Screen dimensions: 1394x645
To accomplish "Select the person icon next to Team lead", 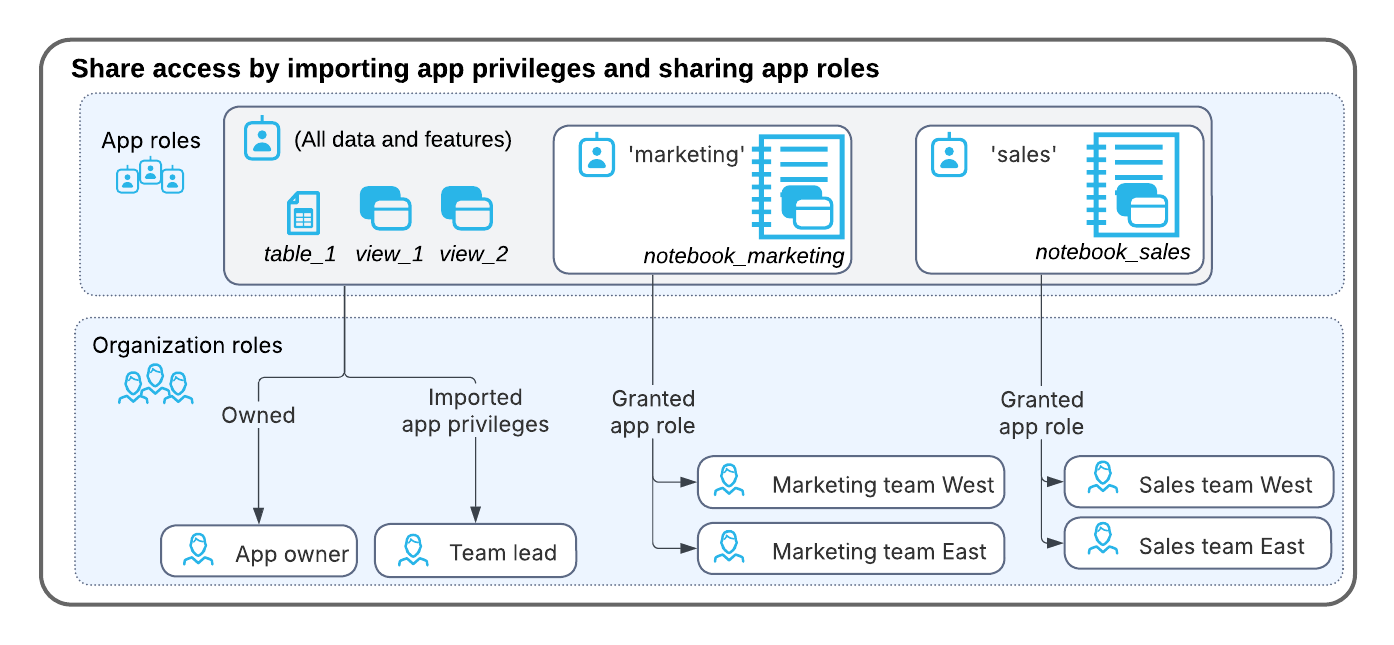I will pos(412,550).
